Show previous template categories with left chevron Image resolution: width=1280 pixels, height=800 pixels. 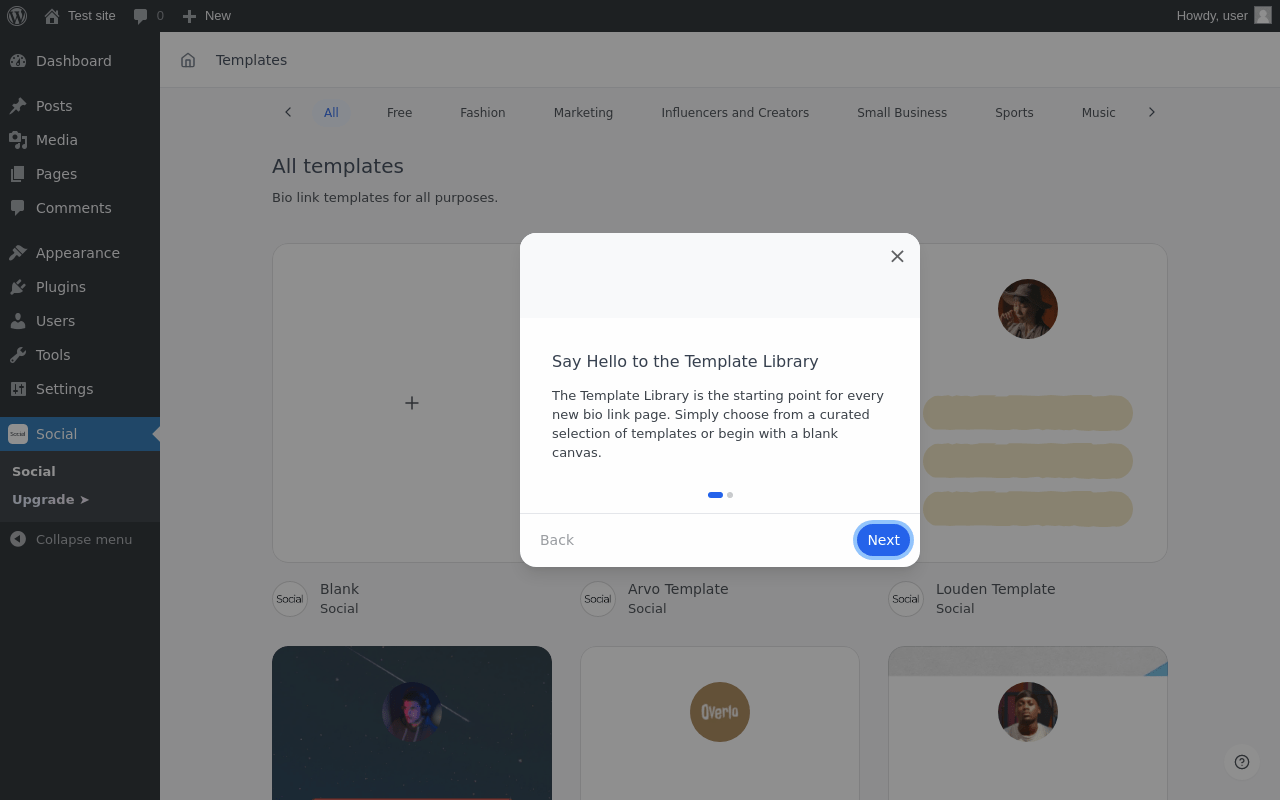click(x=288, y=112)
